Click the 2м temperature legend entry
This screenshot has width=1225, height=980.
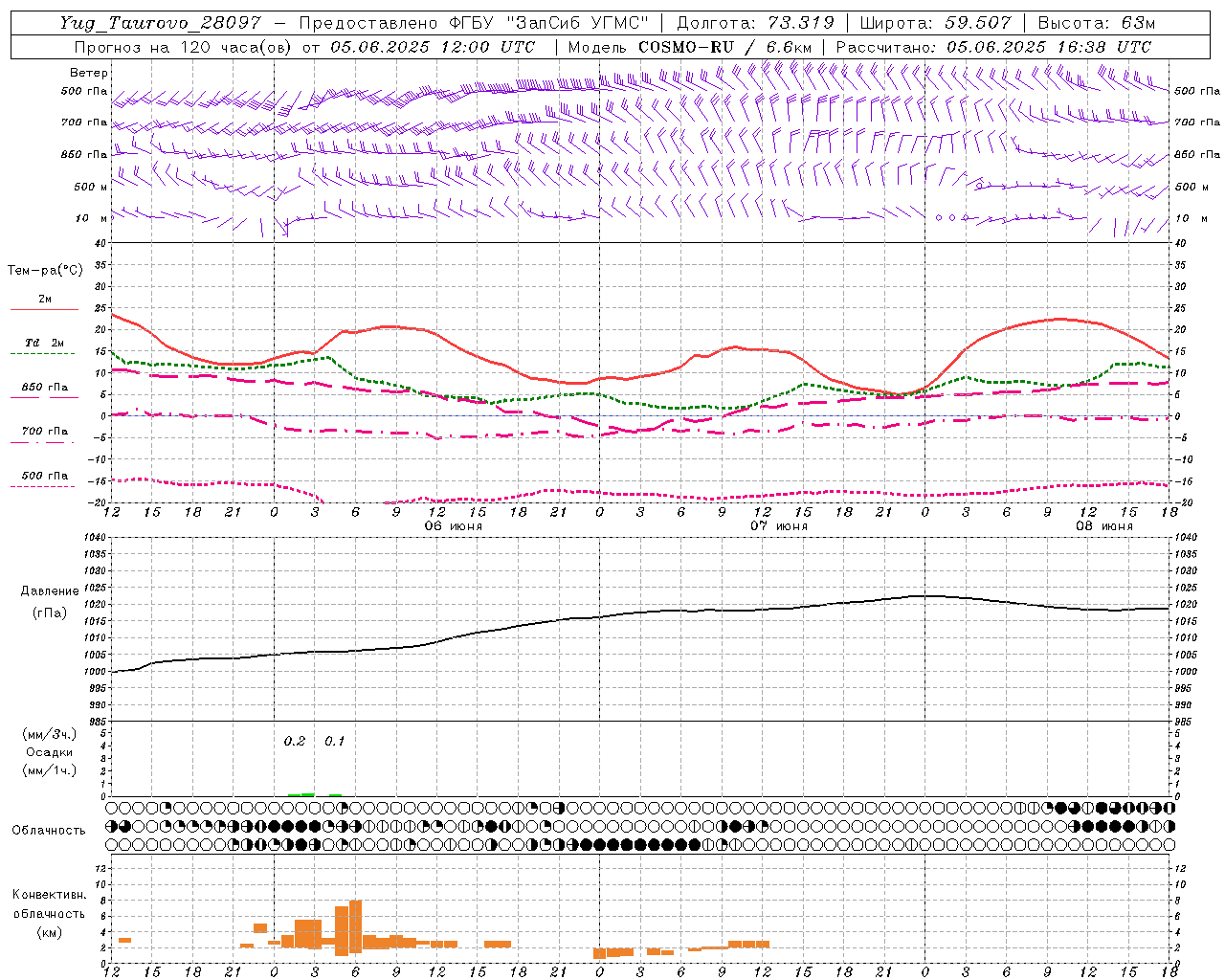point(45,299)
